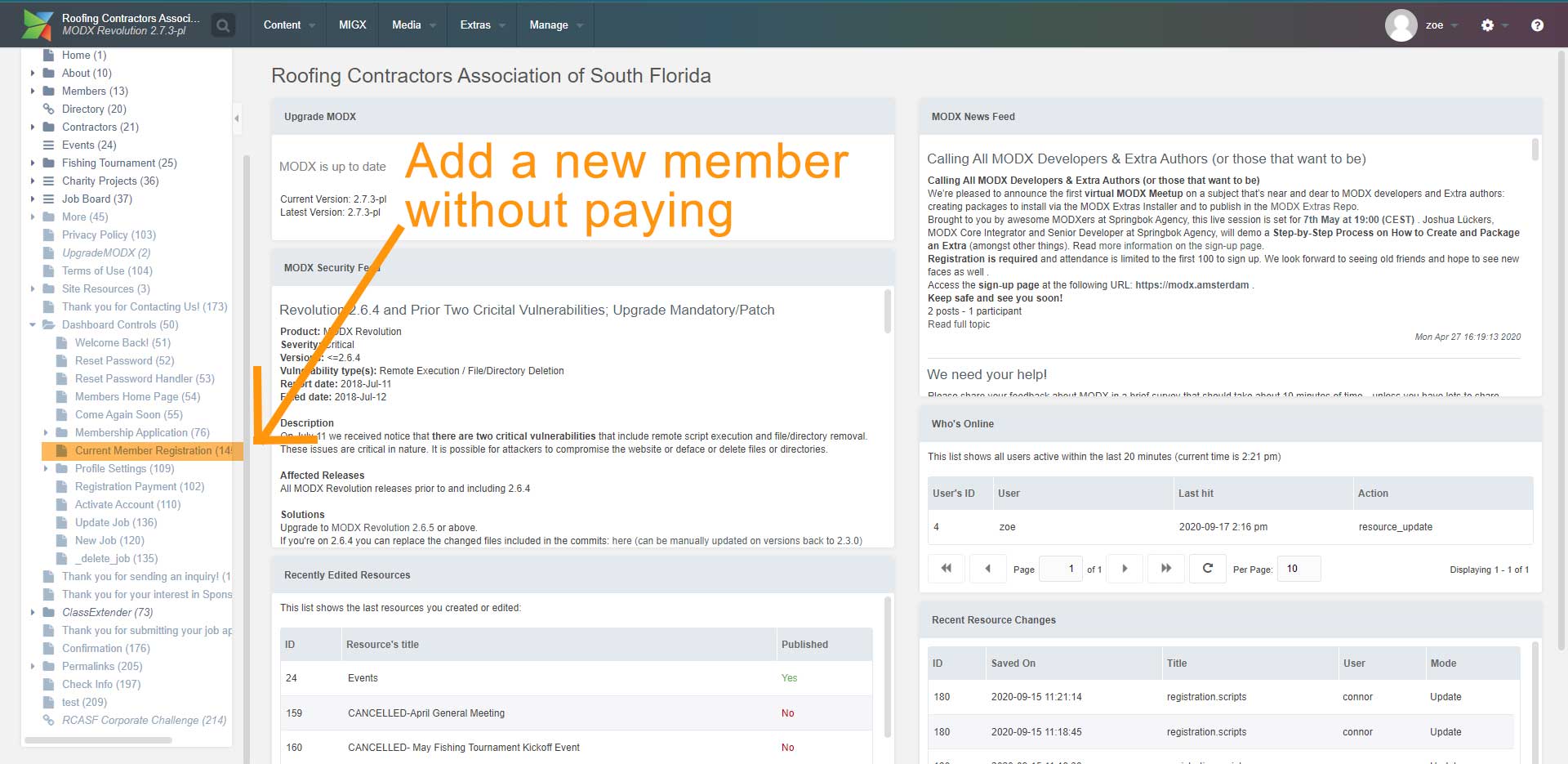Image resolution: width=1568 pixels, height=764 pixels.
Task: Expand the Fishing Tournament tree node
Action: point(33,163)
